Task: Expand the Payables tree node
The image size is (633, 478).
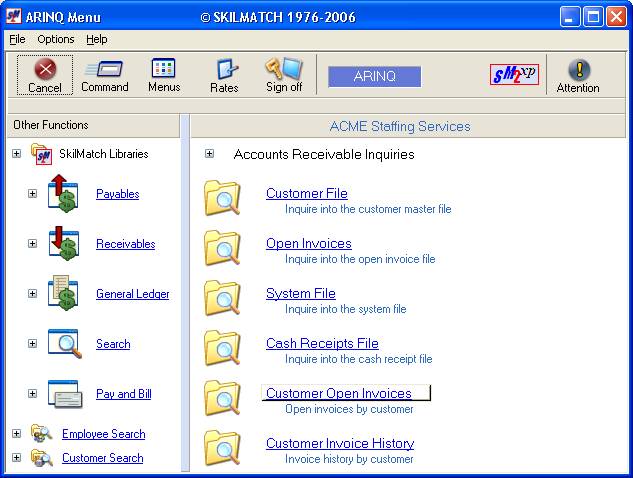Action: click(33, 193)
